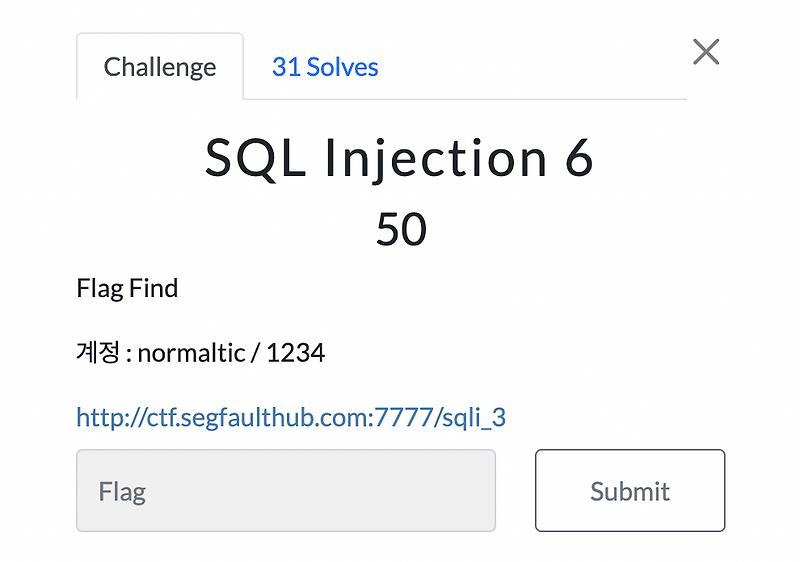The image size is (800, 562).
Task: Click the word "Solves" in the tab bar
Action: tap(342, 67)
